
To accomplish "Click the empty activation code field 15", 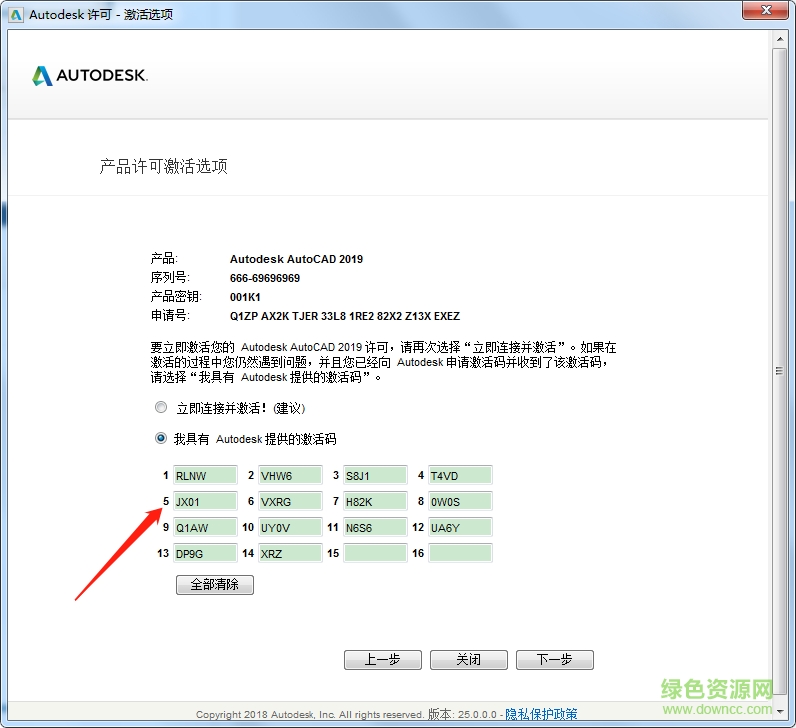I will pos(375,553).
